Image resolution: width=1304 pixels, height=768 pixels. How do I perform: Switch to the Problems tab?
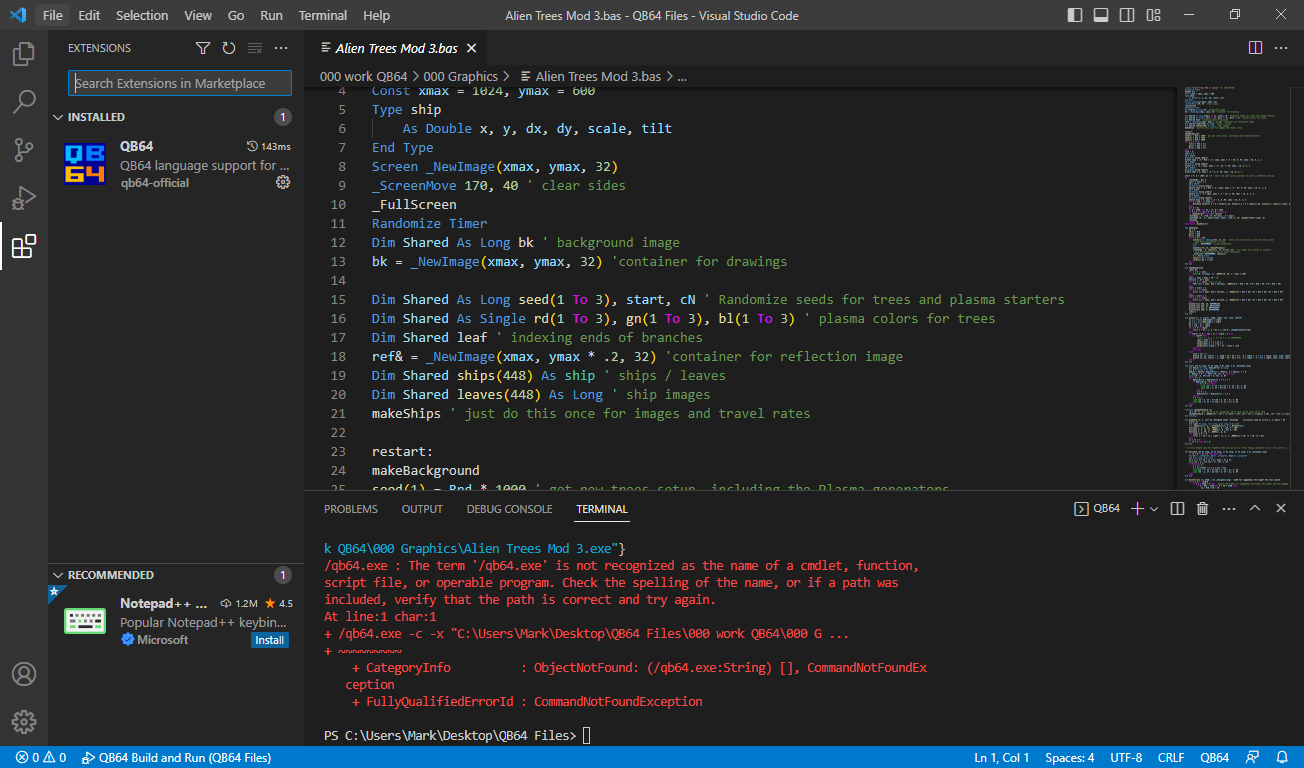click(x=351, y=509)
